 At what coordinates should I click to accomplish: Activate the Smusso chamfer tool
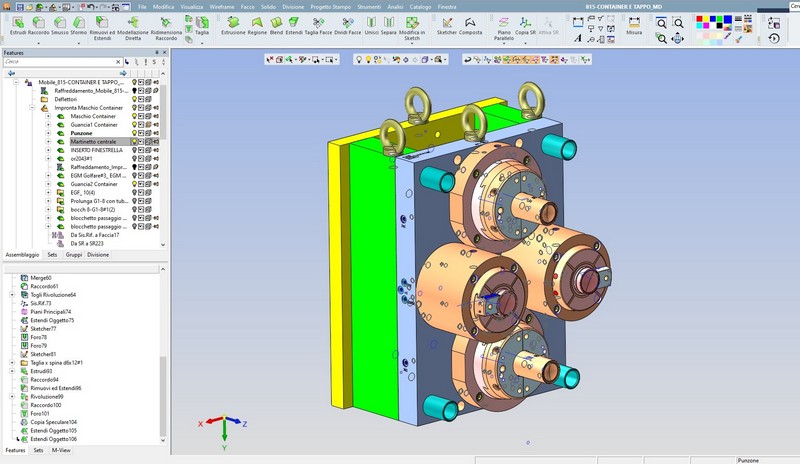coord(62,24)
